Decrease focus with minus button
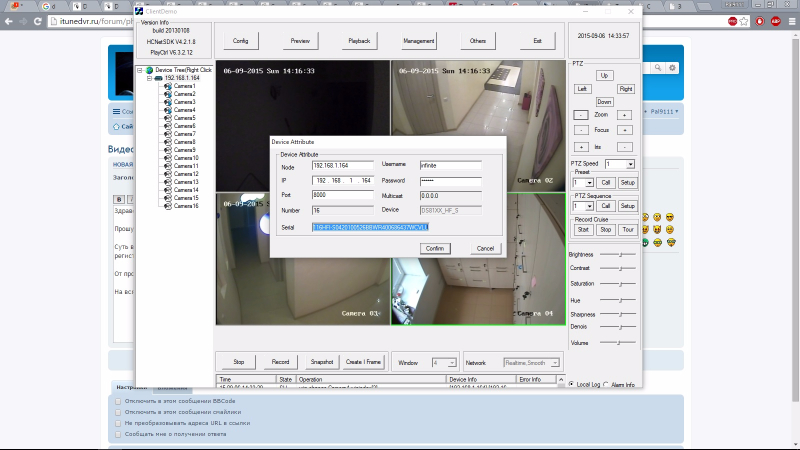Screen dimensions: 800x450 point(581,130)
